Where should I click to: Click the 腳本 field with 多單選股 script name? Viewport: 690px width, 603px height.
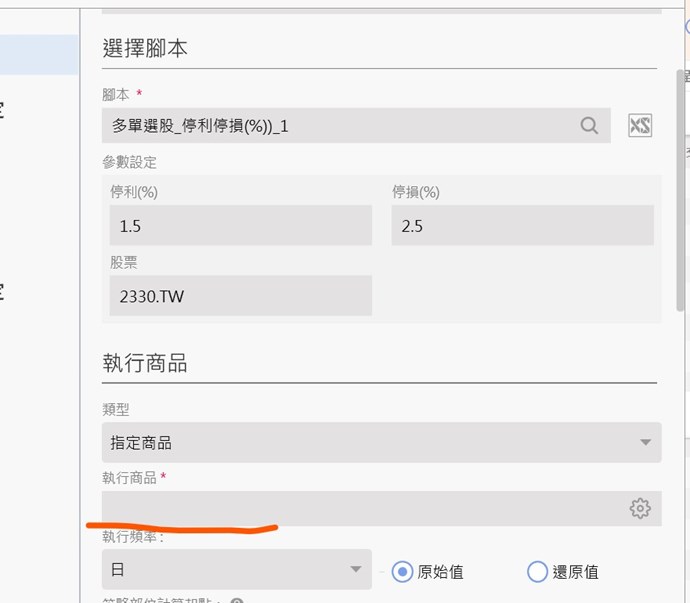pos(340,125)
